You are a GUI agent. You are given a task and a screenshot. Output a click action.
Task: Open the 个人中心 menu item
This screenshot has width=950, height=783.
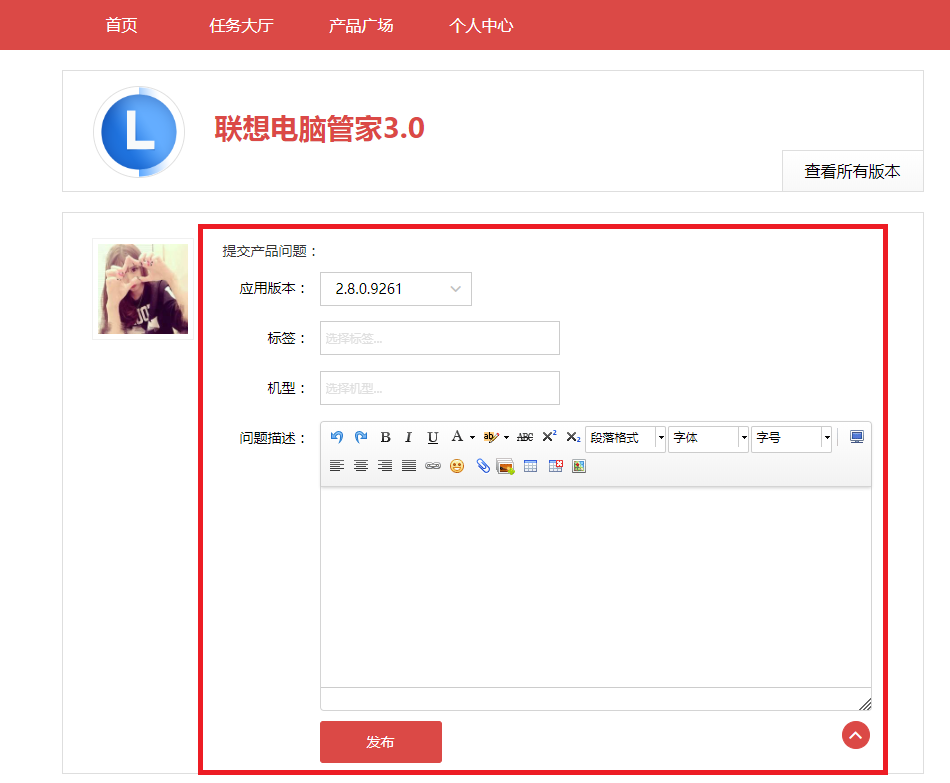(481, 25)
